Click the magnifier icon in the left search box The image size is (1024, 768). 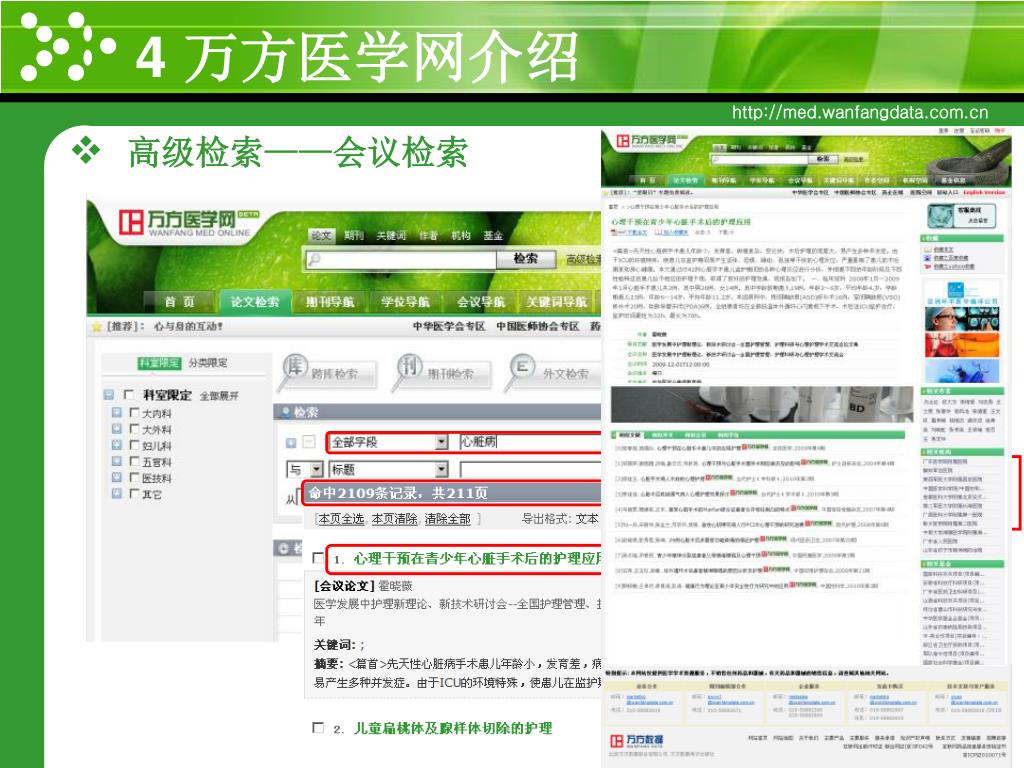pyautogui.click(x=315, y=259)
